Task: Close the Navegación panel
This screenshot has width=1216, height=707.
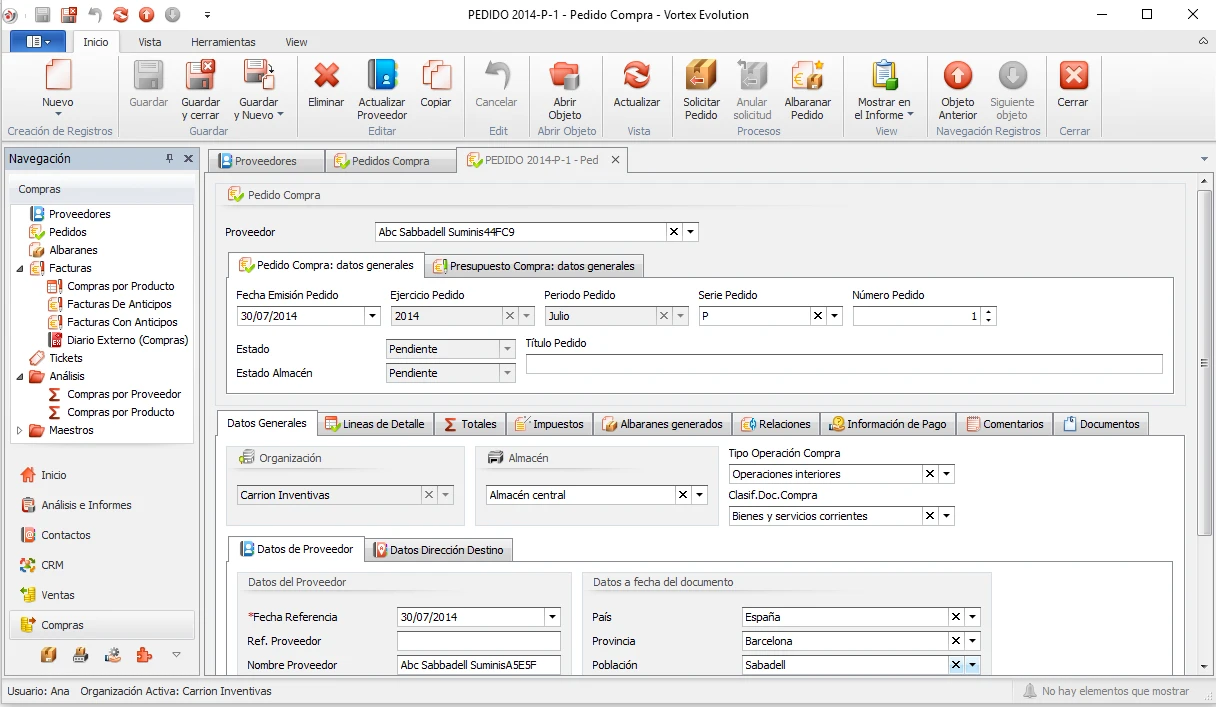Action: (188, 159)
